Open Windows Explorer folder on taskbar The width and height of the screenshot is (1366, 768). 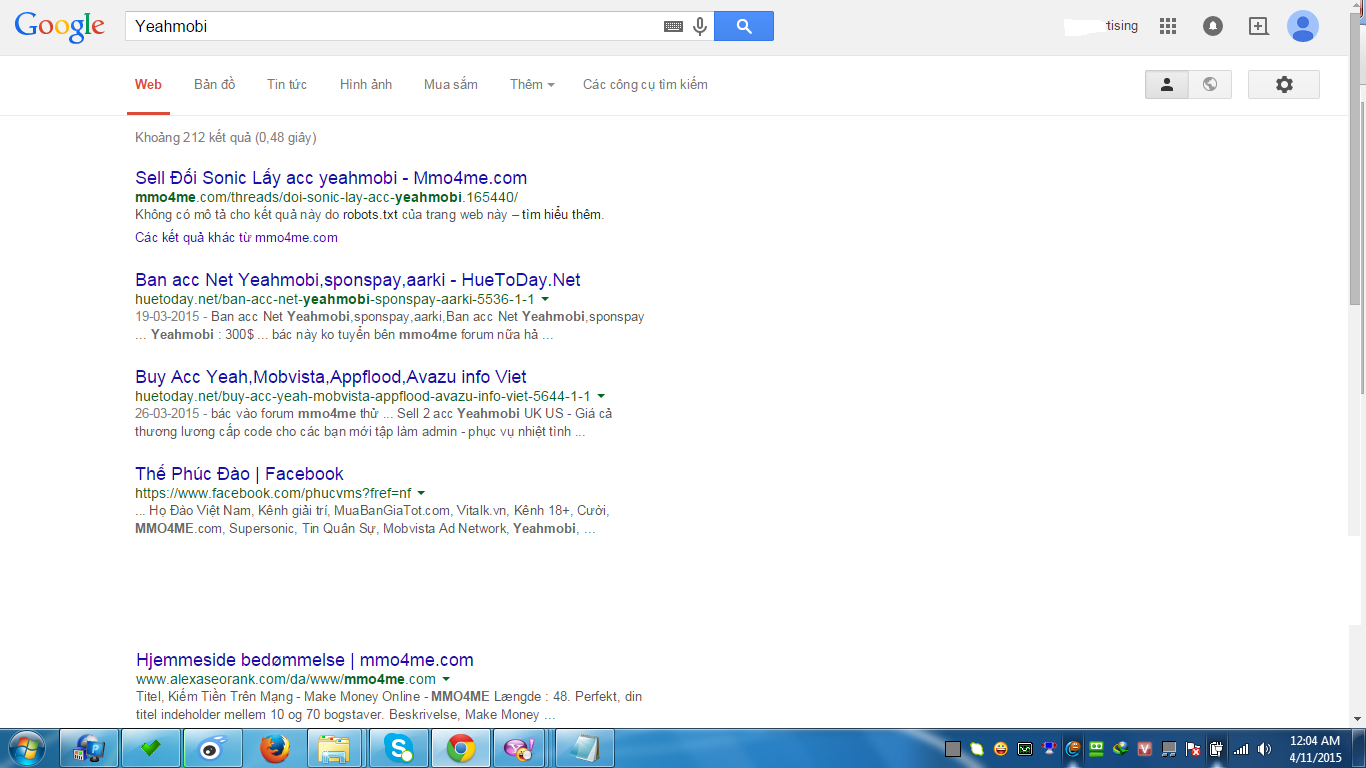[336, 748]
